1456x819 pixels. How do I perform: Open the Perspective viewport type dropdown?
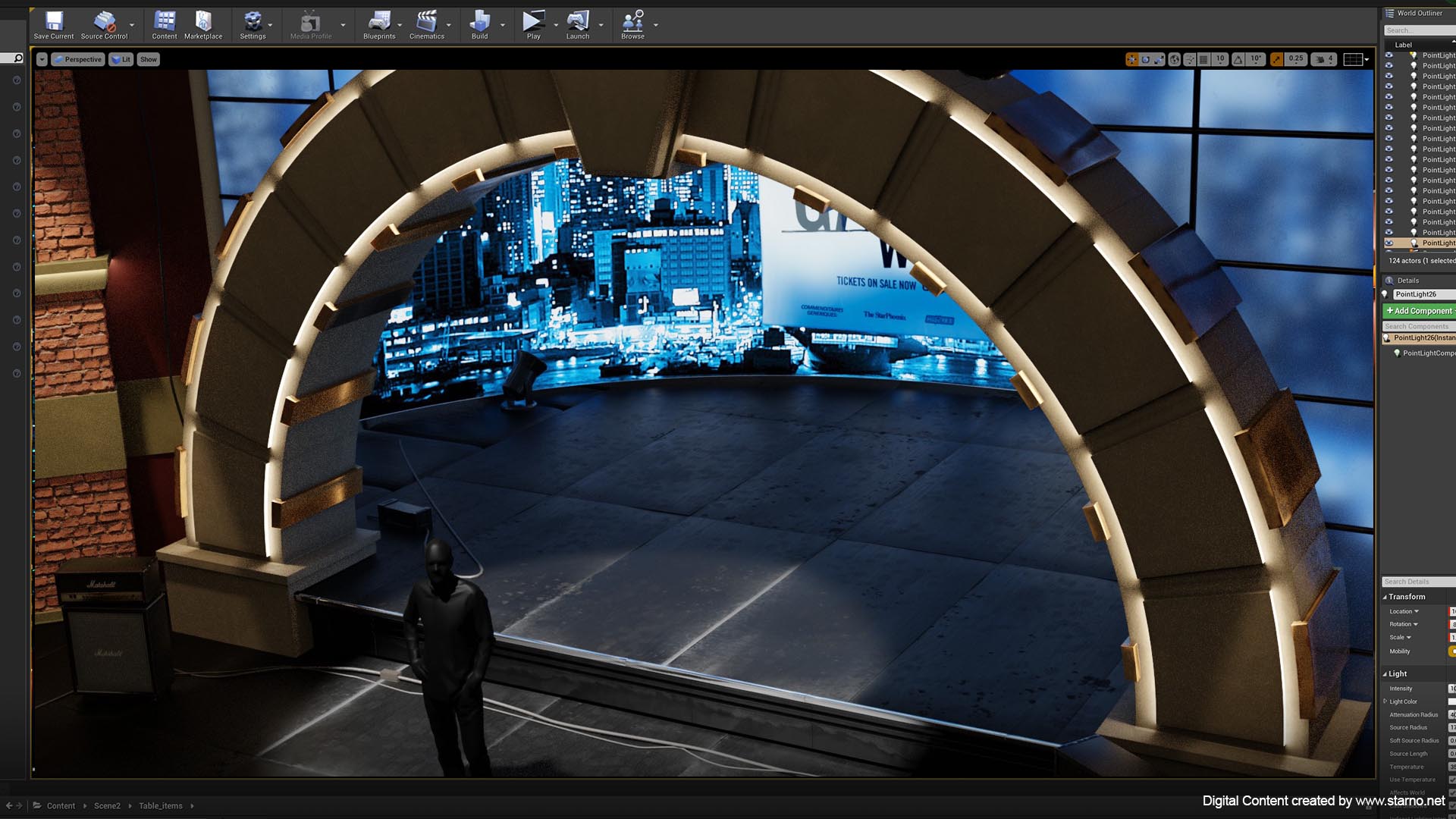(78, 59)
